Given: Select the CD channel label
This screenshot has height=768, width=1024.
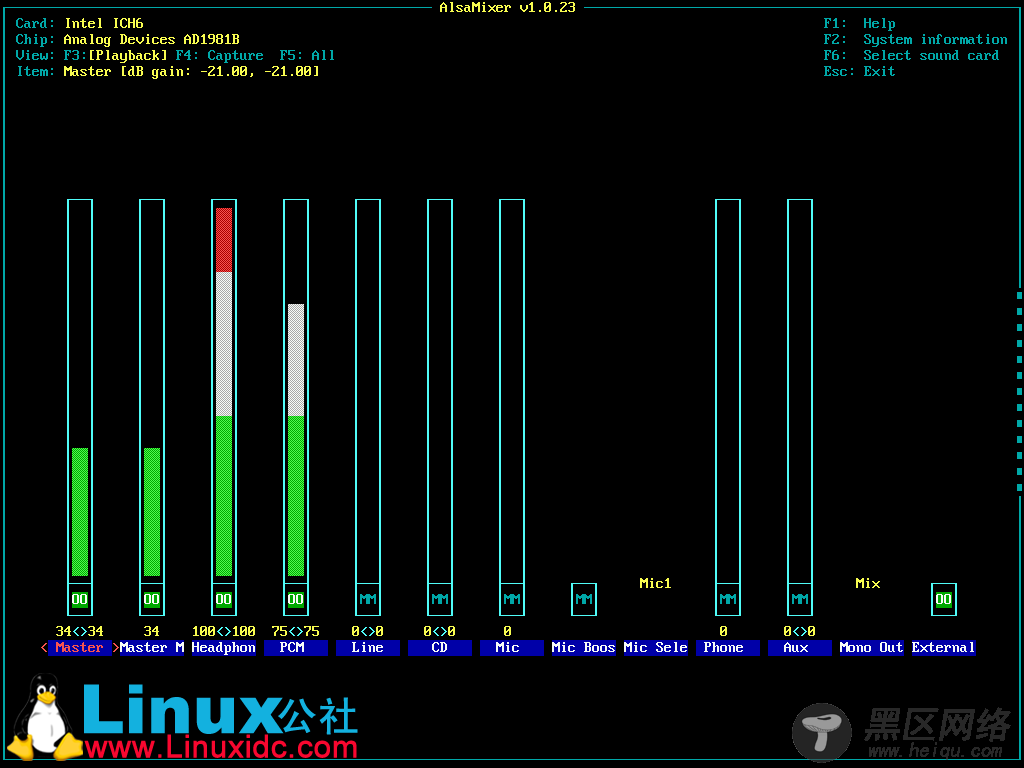Looking at the screenshot, I should click(440, 648).
